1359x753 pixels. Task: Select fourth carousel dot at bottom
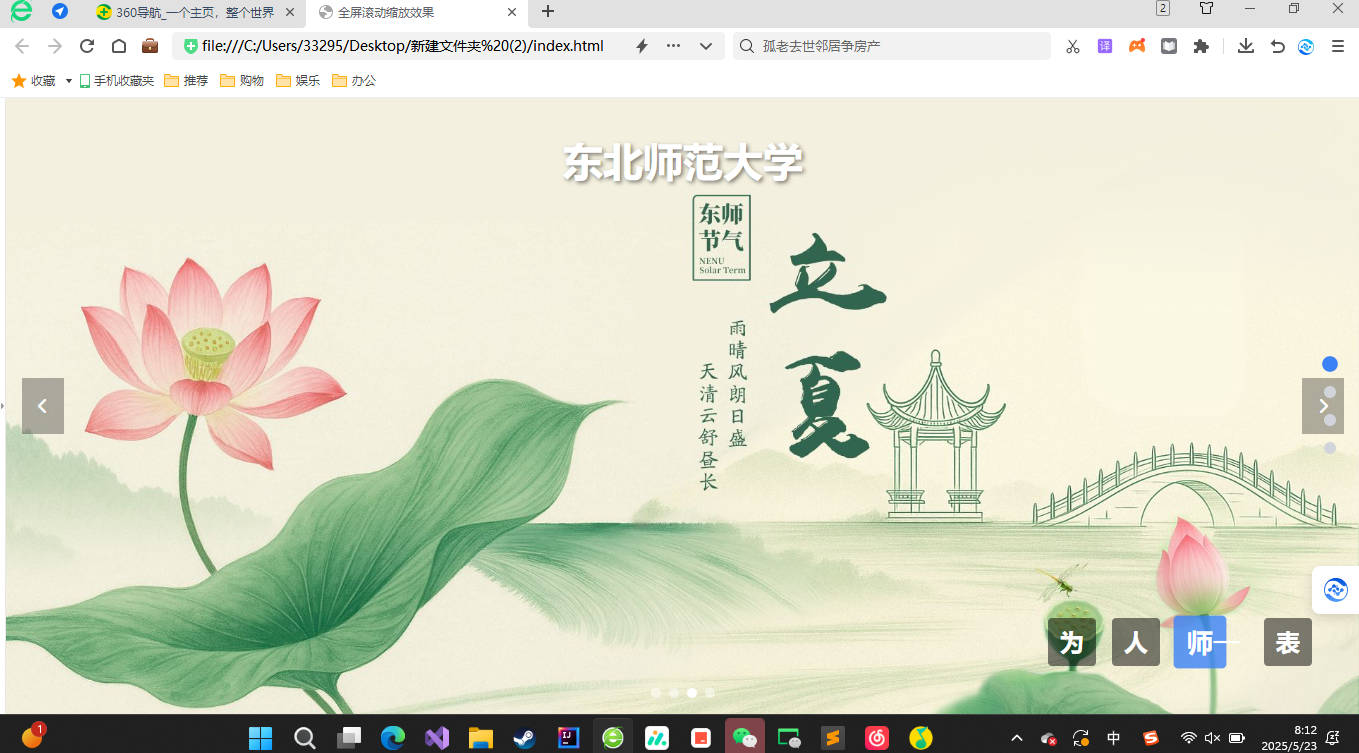710,692
